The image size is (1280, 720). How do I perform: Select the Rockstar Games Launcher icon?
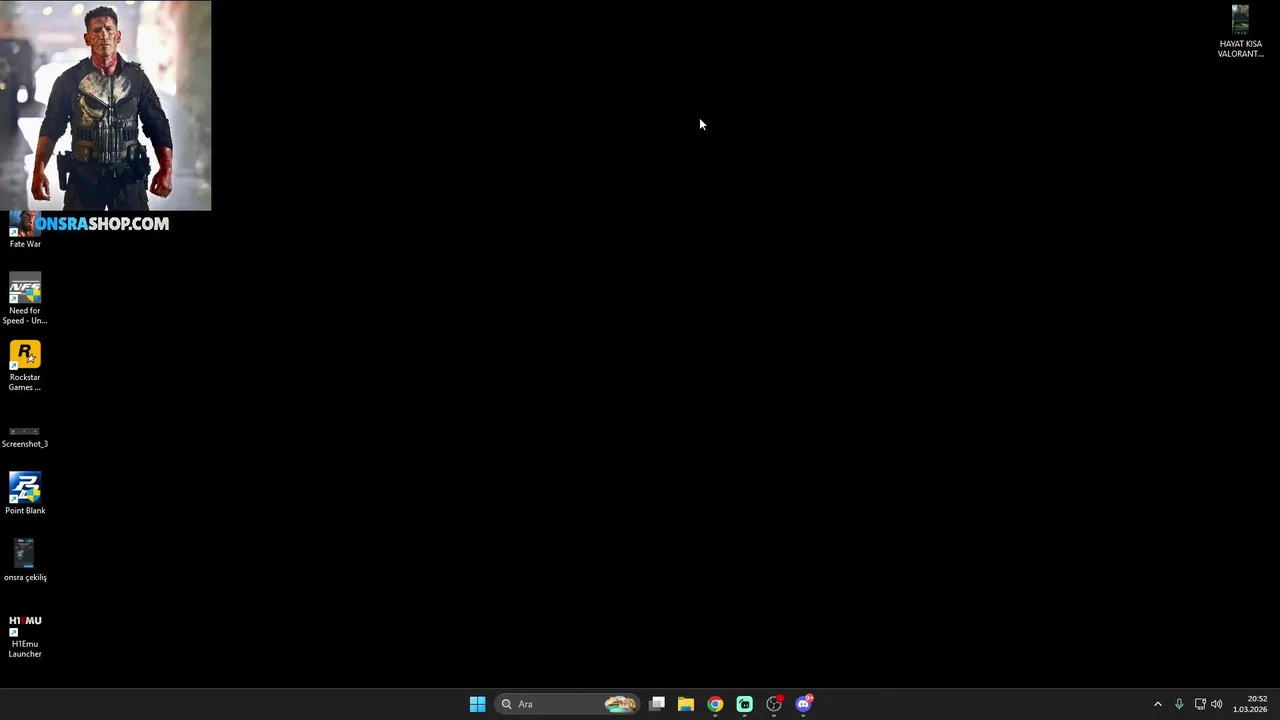click(x=25, y=367)
